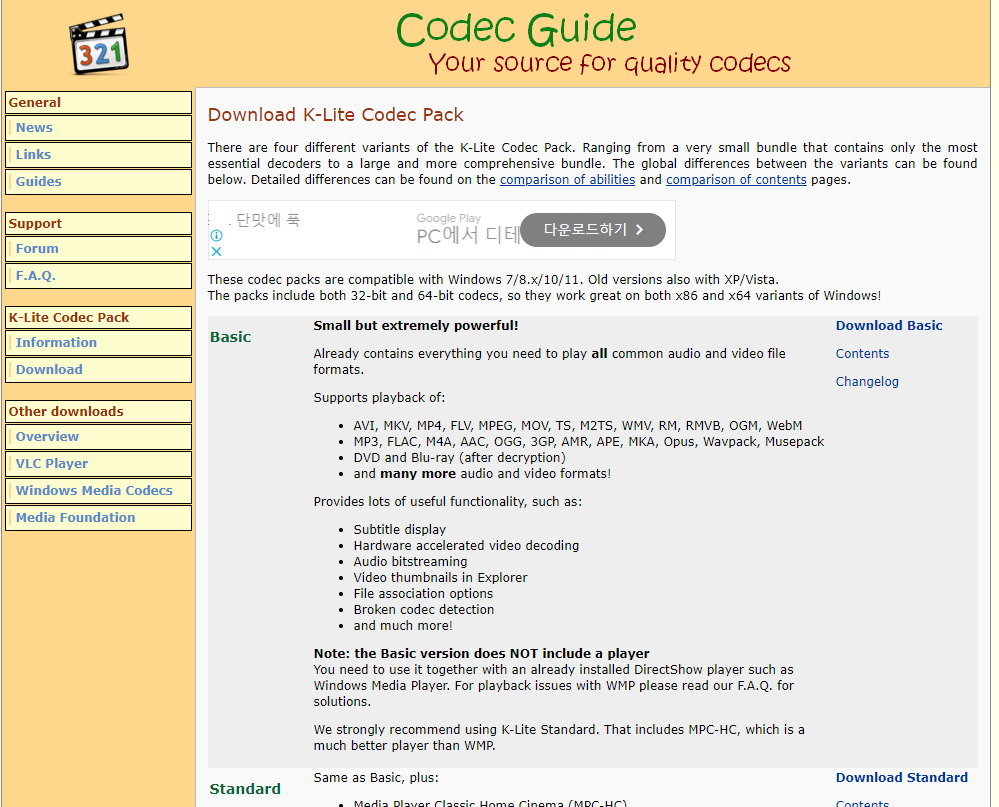Screen dimensions: 999x807
Task: Click the Basic variant label
Action: 231,337
